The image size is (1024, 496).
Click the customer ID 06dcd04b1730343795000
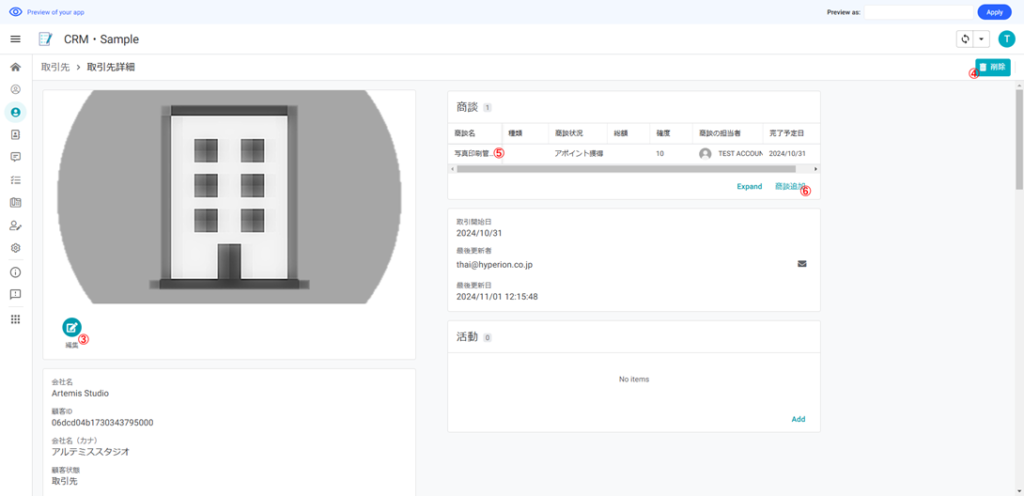(103, 422)
